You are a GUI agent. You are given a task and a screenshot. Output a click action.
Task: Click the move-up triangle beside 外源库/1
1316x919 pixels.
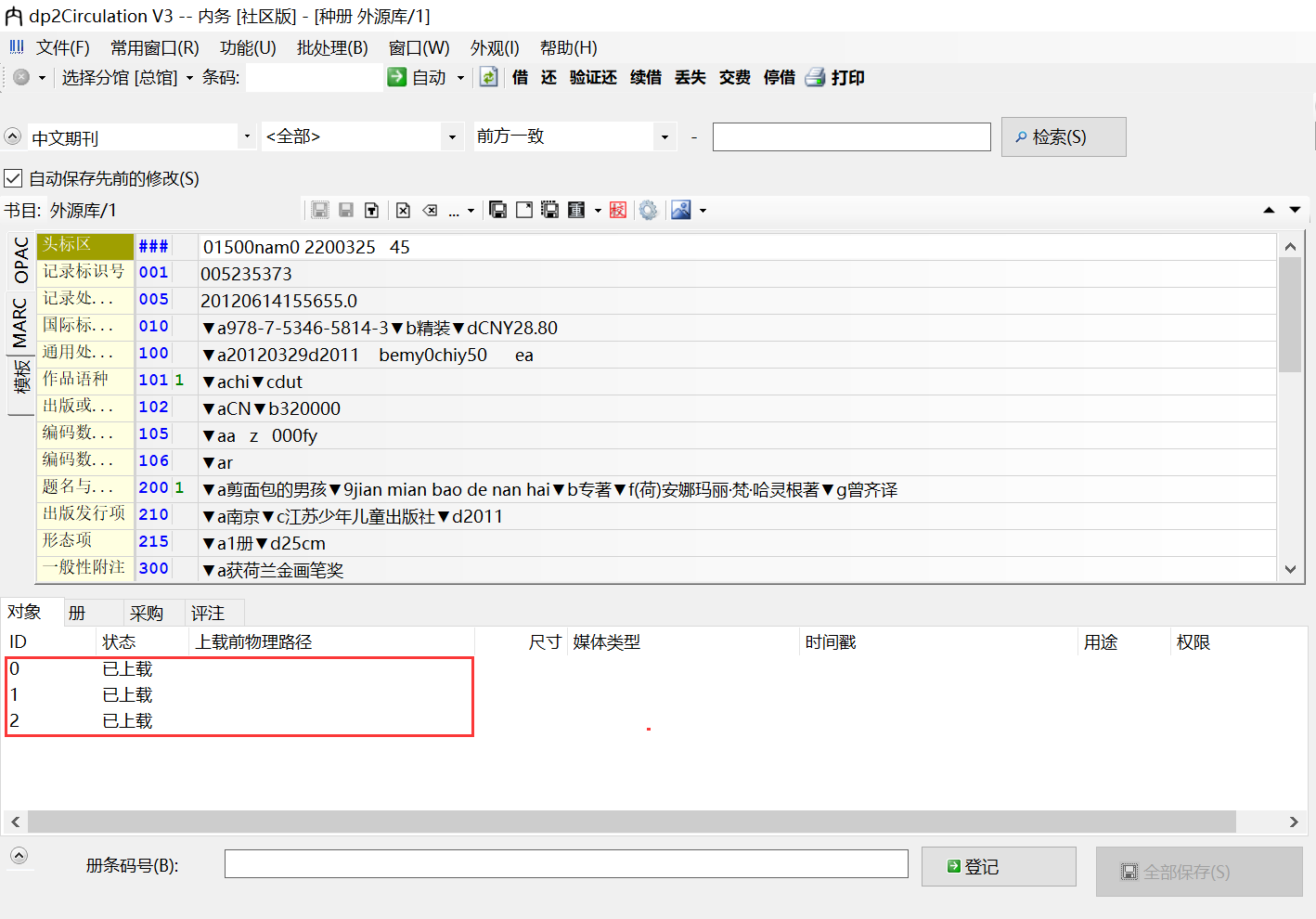click(x=1269, y=210)
